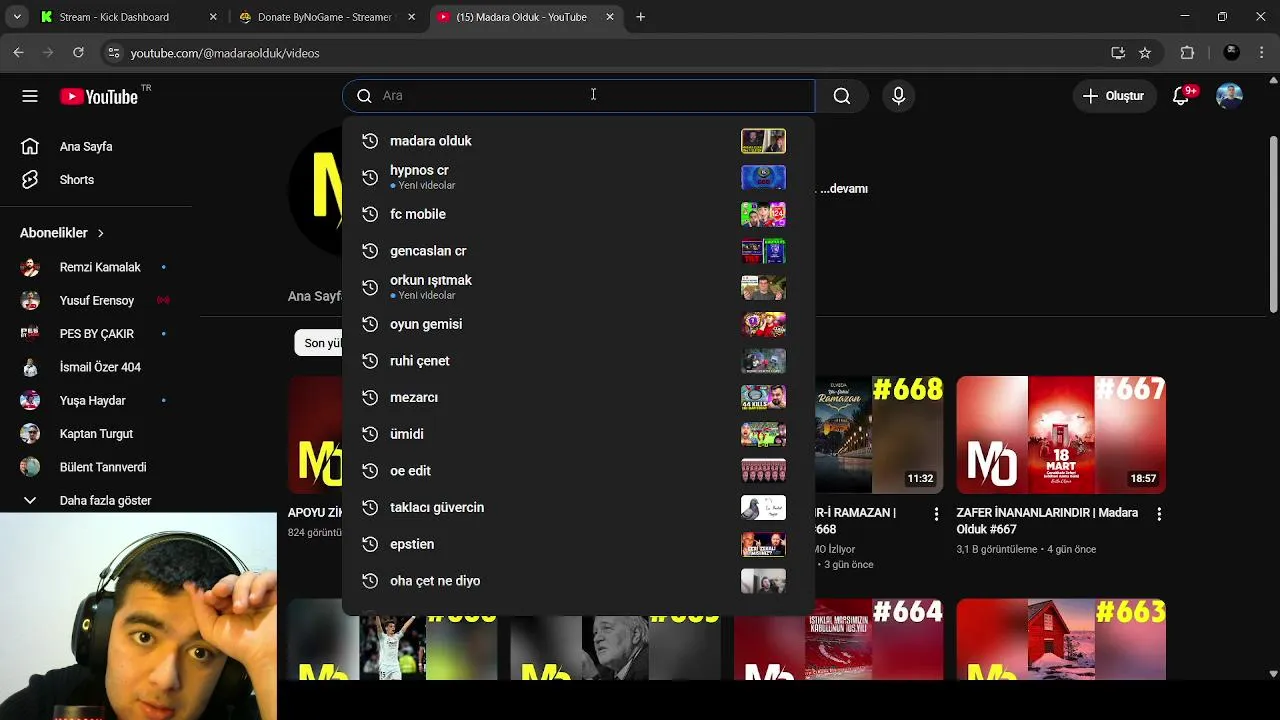This screenshot has width=1280, height=720.
Task: Open PES BY ÇAKIR subscription
Action: (96, 334)
